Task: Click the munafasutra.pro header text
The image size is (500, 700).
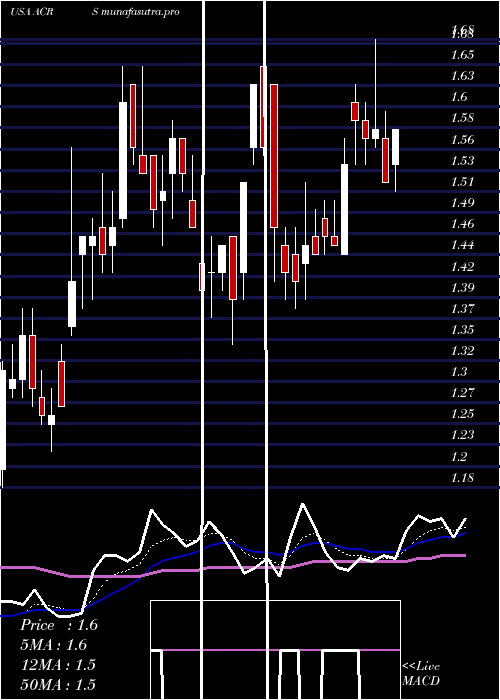Action: coord(141,12)
